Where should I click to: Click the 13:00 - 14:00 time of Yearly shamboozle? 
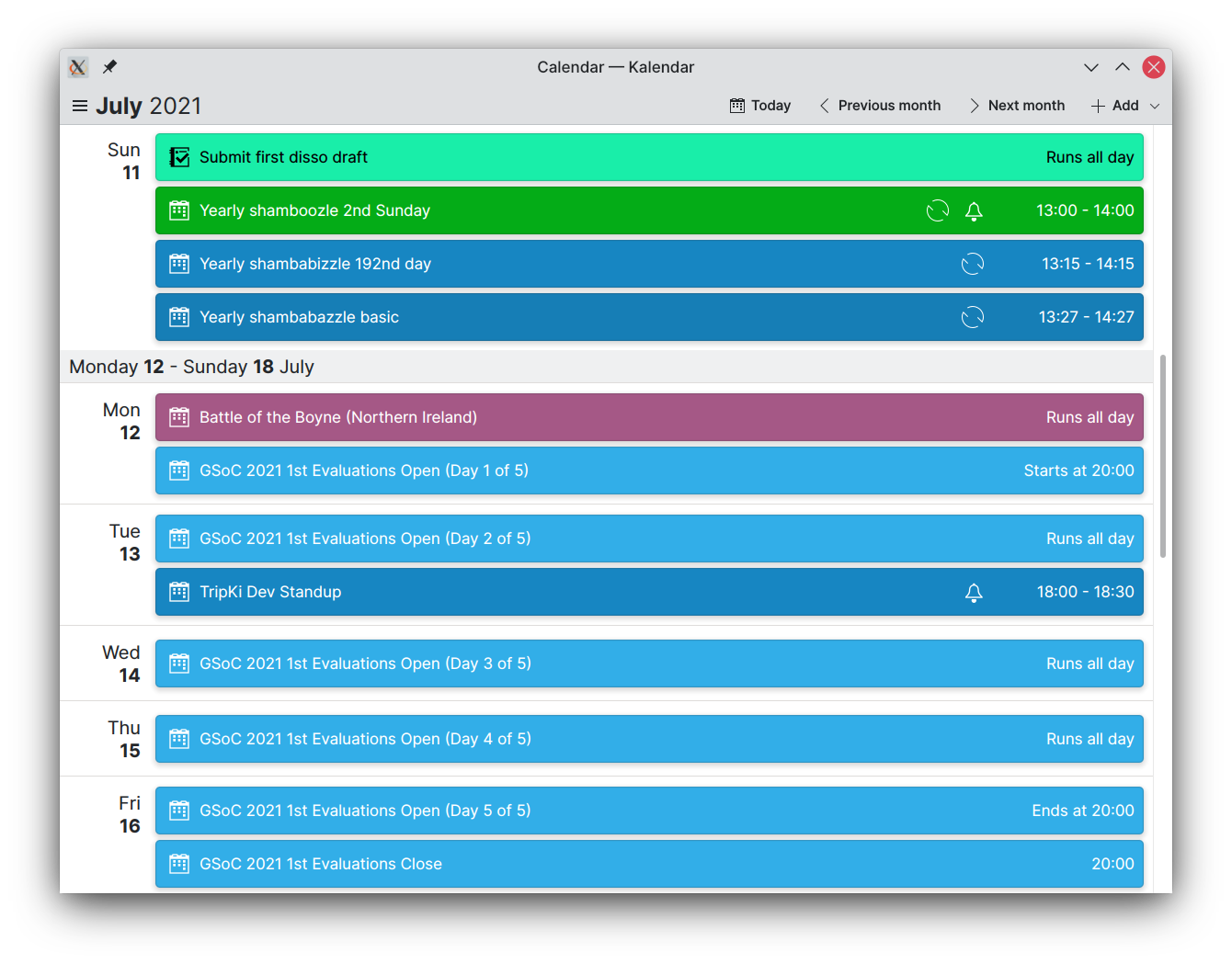tap(1085, 210)
